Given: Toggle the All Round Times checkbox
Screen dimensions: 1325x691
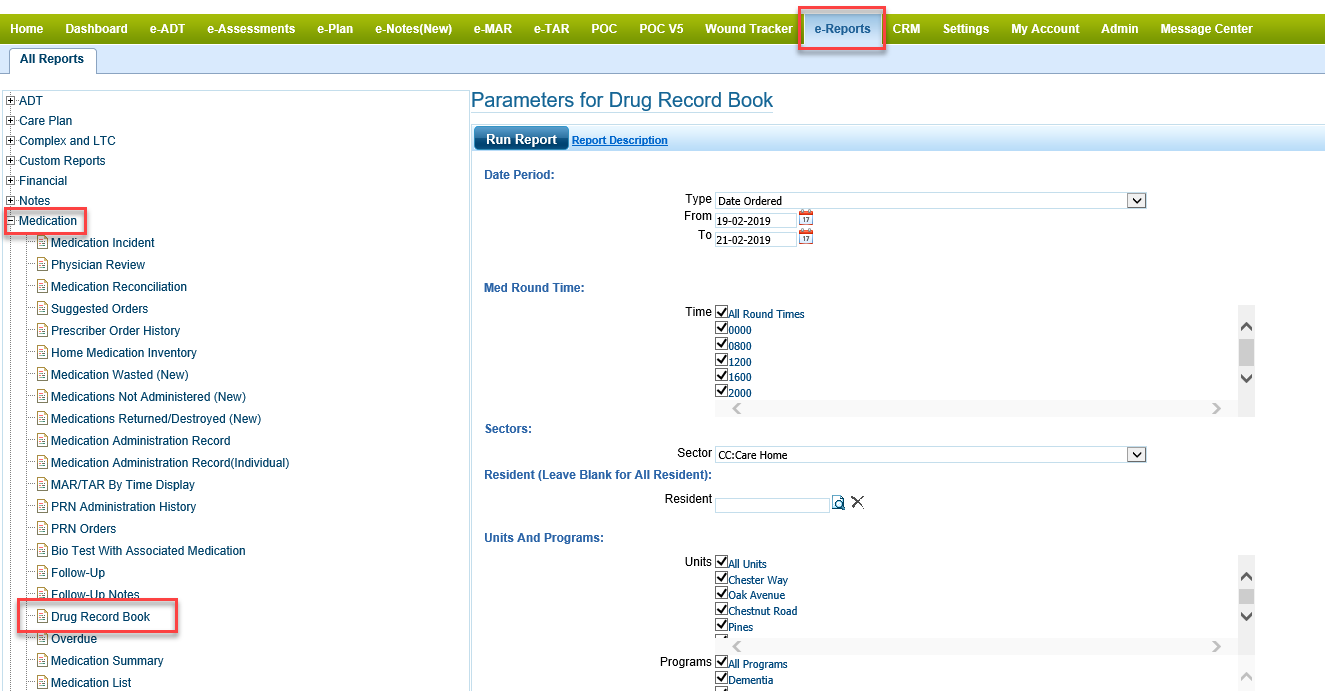Looking at the screenshot, I should click(x=721, y=312).
